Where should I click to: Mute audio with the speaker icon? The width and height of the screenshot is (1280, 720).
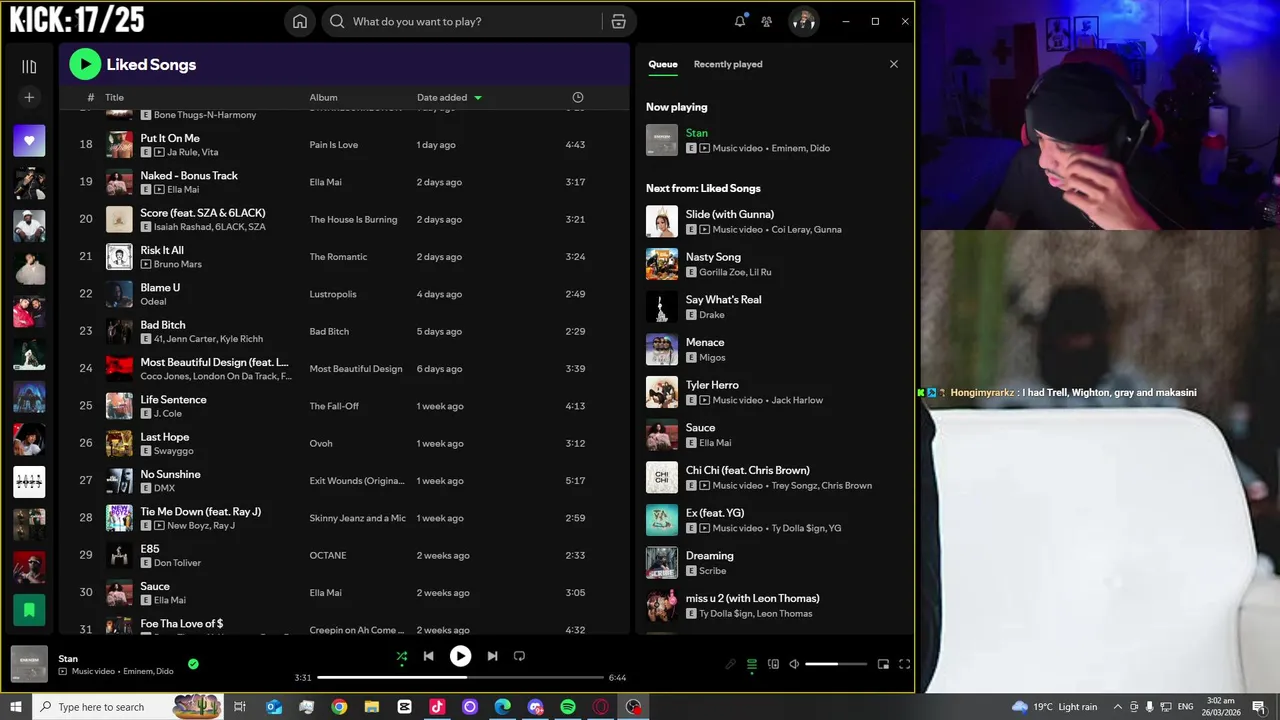click(794, 664)
